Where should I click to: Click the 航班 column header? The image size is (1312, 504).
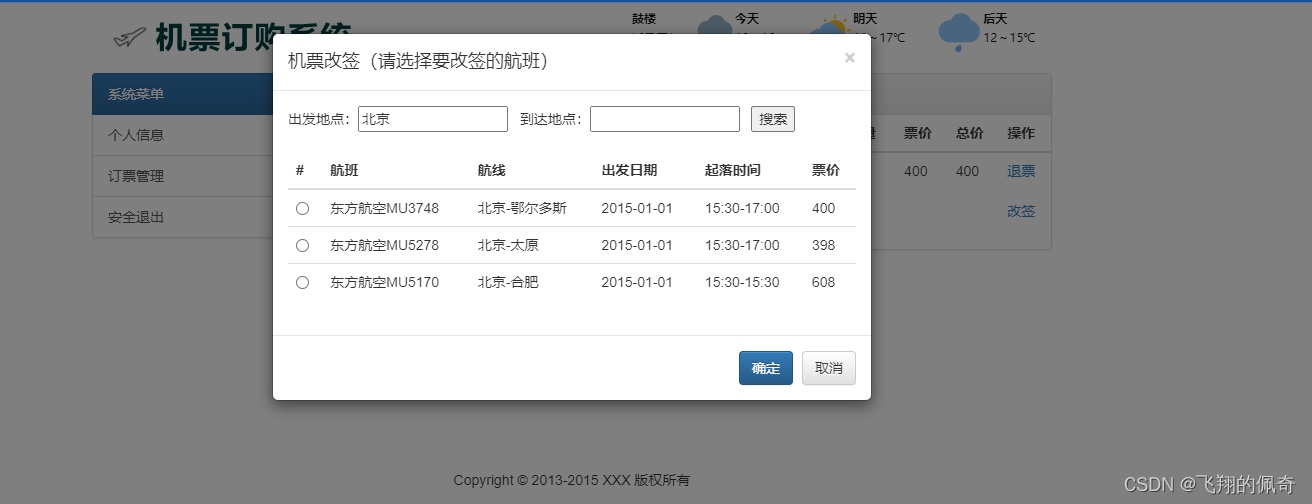tap(343, 170)
